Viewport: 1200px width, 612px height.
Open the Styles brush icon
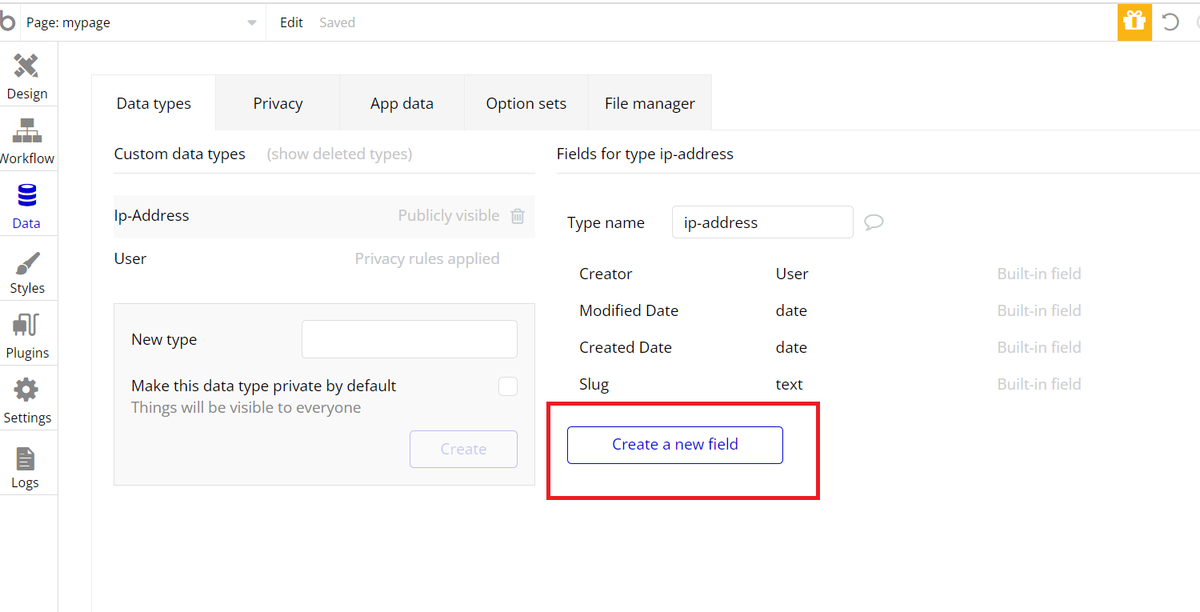(x=27, y=264)
